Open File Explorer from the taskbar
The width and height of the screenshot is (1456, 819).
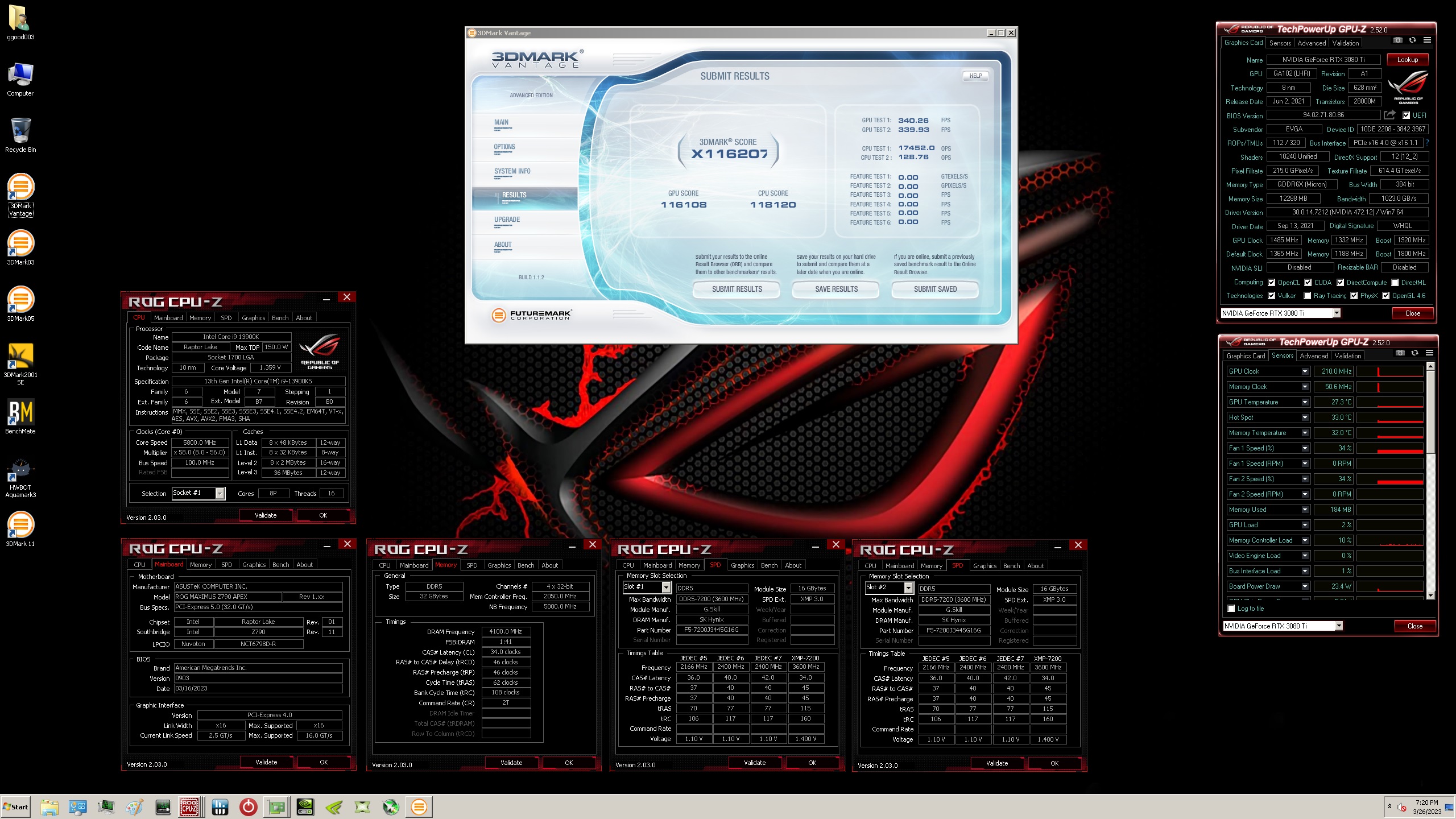pos(49,806)
